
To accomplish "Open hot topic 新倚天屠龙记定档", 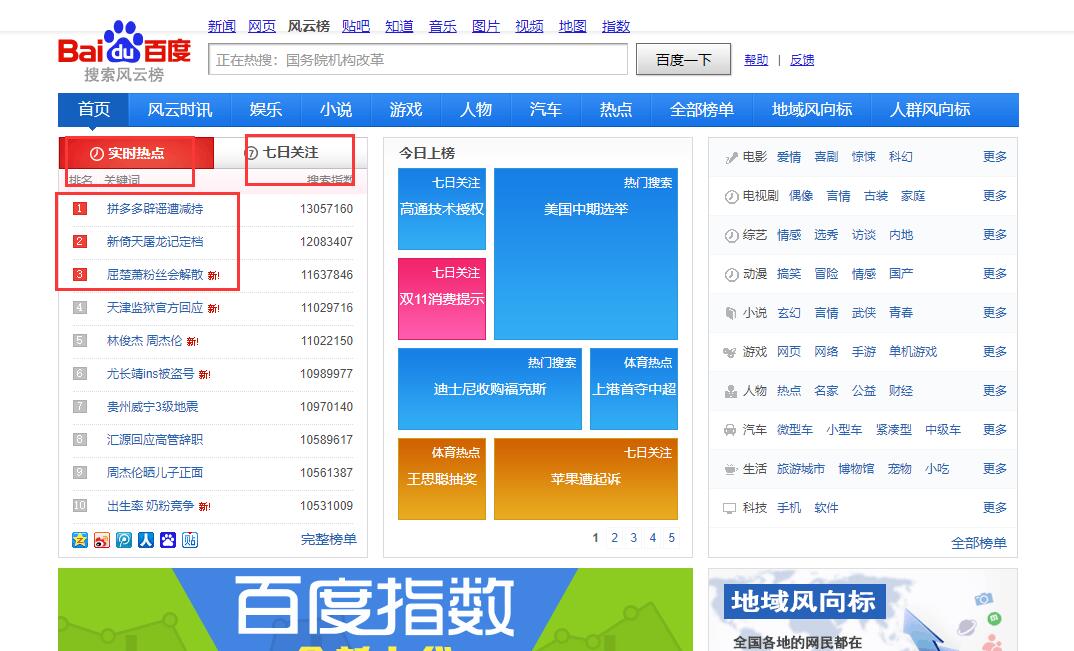I will pos(155,242).
